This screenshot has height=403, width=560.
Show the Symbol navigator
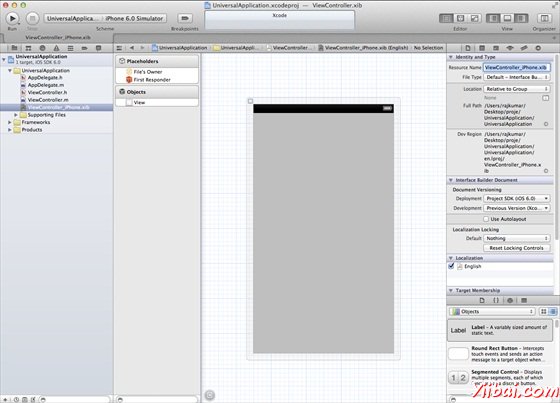[x=28, y=48]
